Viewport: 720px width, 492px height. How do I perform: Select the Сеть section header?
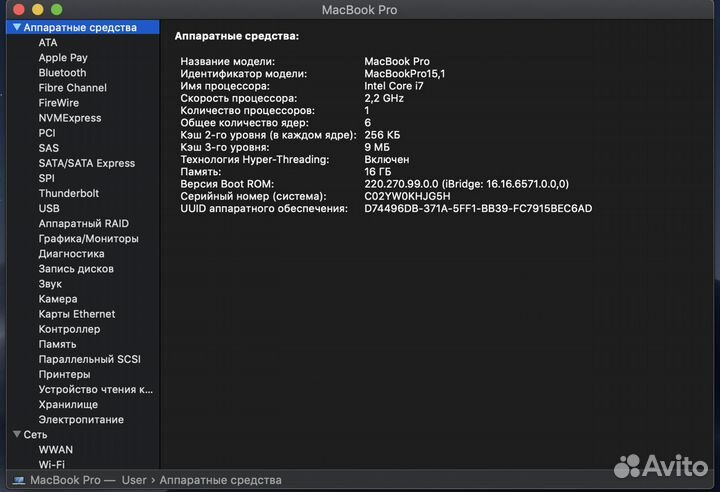[35, 435]
